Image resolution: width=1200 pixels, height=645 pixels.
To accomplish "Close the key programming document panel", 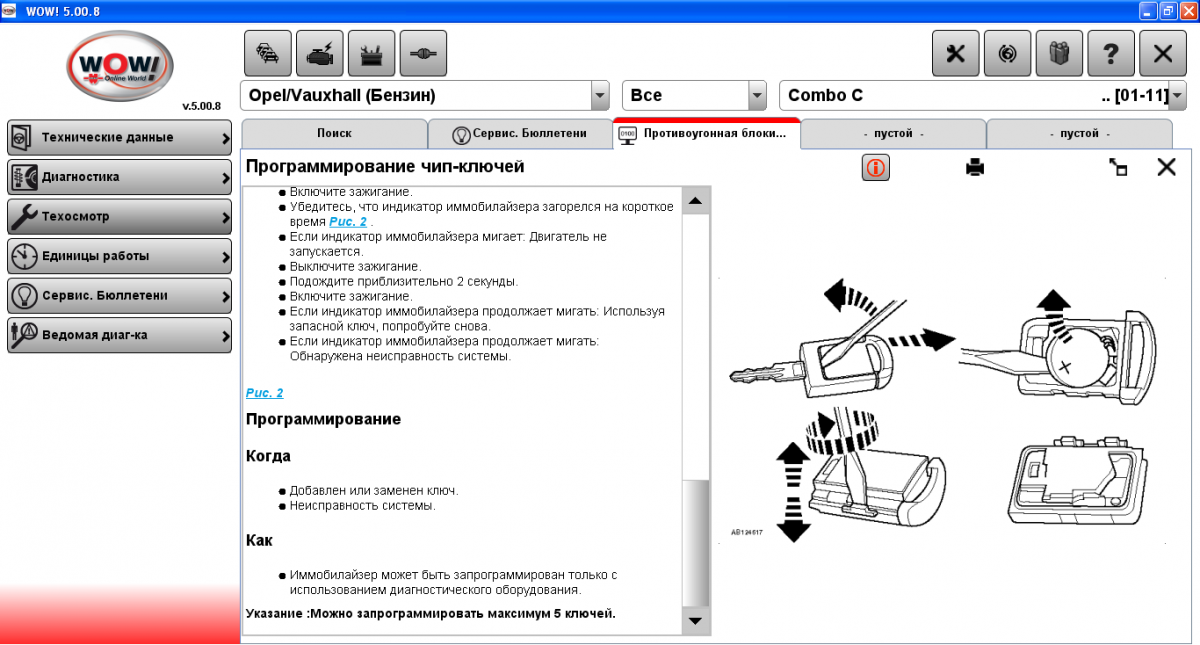I will click(x=1166, y=167).
